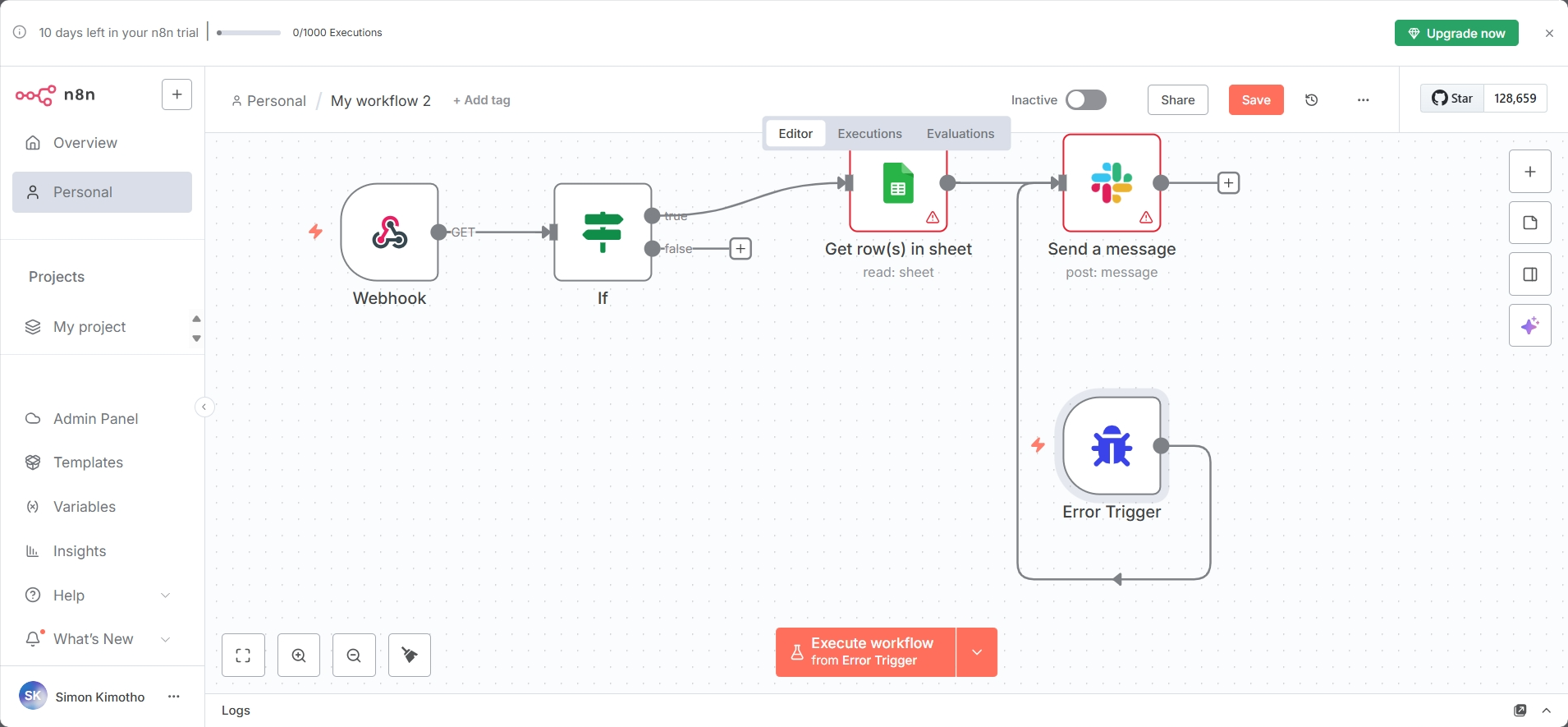The width and height of the screenshot is (1568, 727).
Task: Add node after Send a message output
Action: (x=1228, y=183)
